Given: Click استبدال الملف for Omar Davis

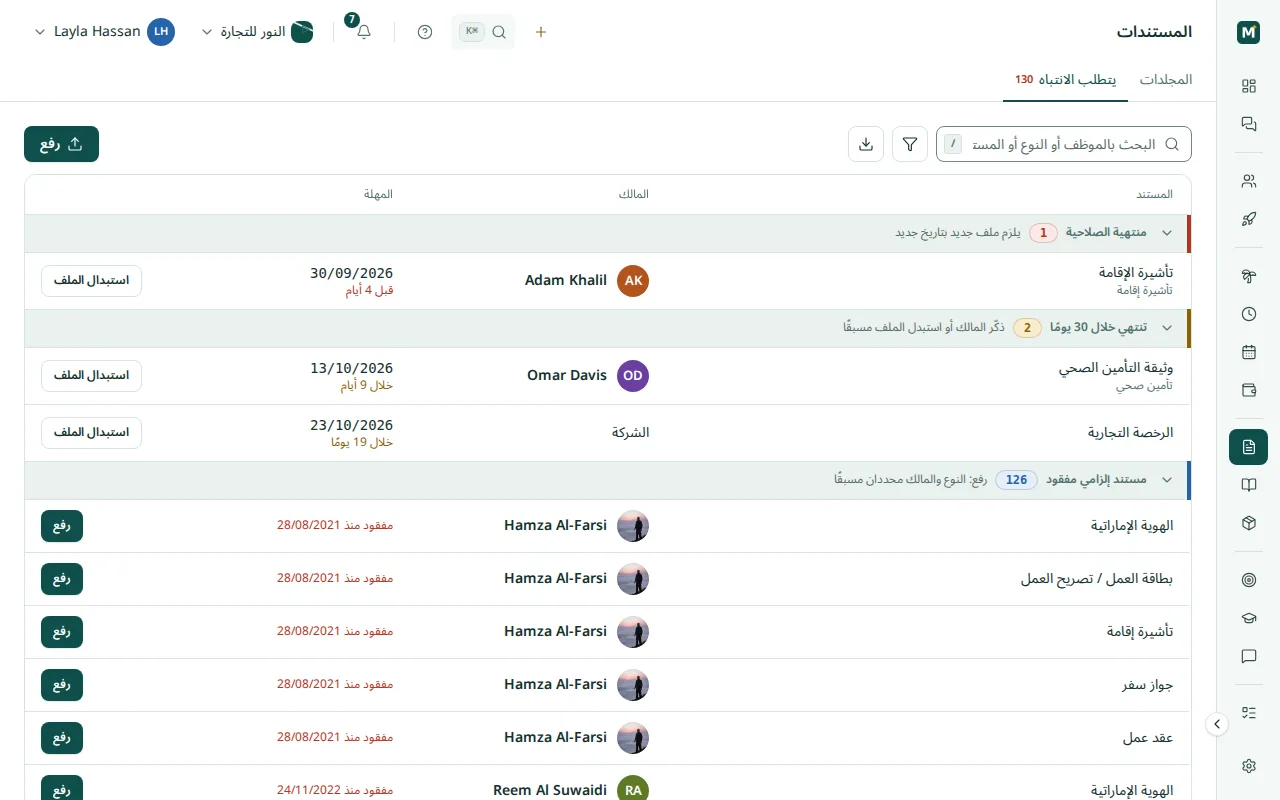Looking at the screenshot, I should pyautogui.click(x=91, y=376).
